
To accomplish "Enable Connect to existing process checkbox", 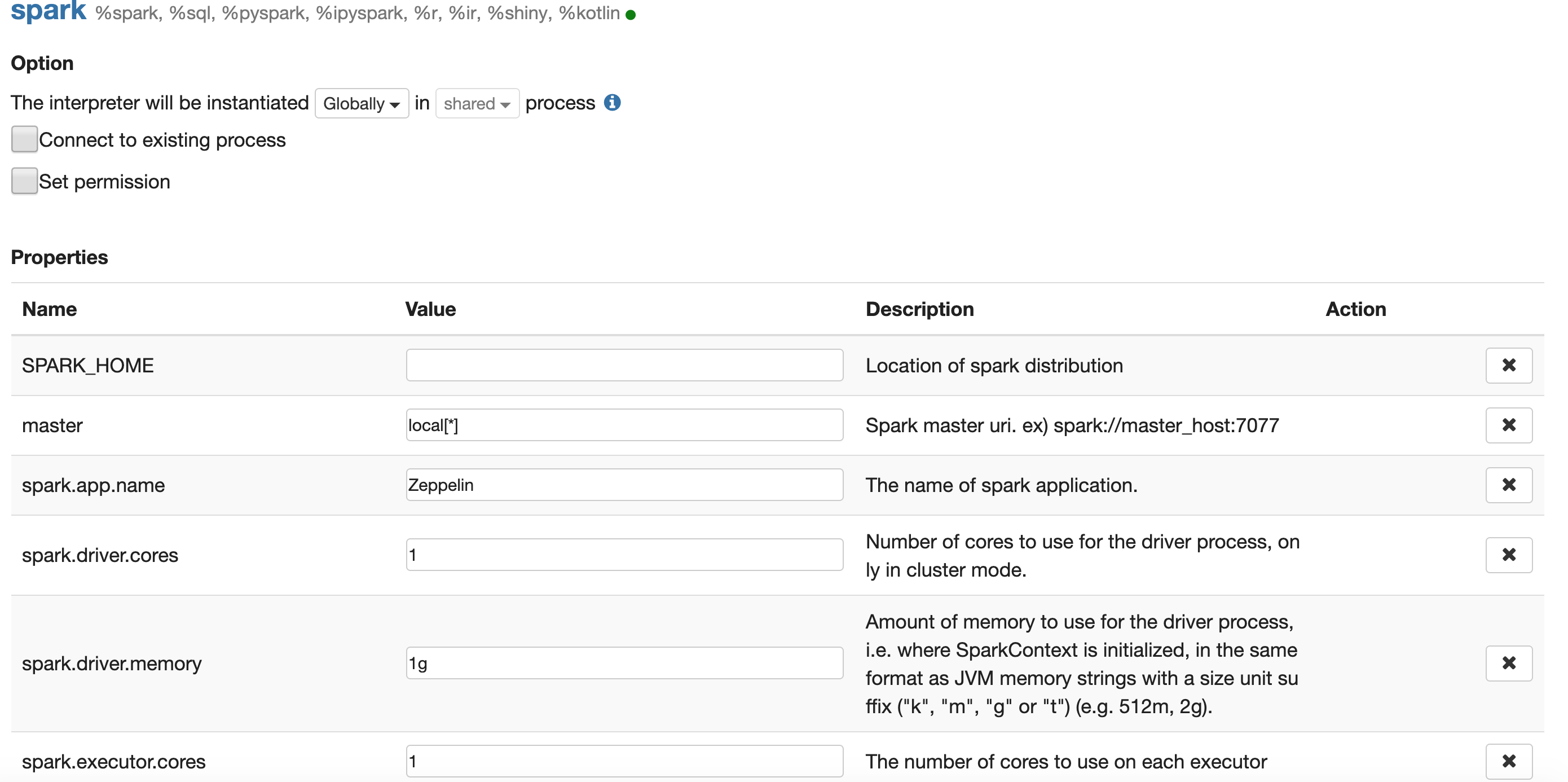I will pyautogui.click(x=24, y=139).
